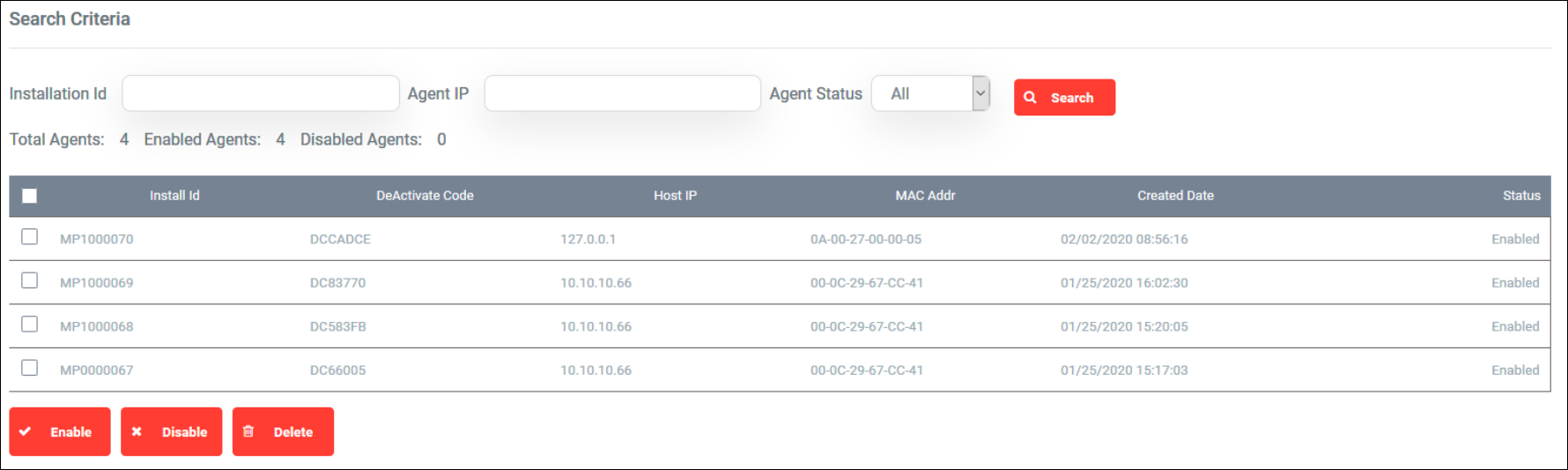Click the X icon on Disable button
This screenshot has height=470, width=1568.
pos(137,431)
